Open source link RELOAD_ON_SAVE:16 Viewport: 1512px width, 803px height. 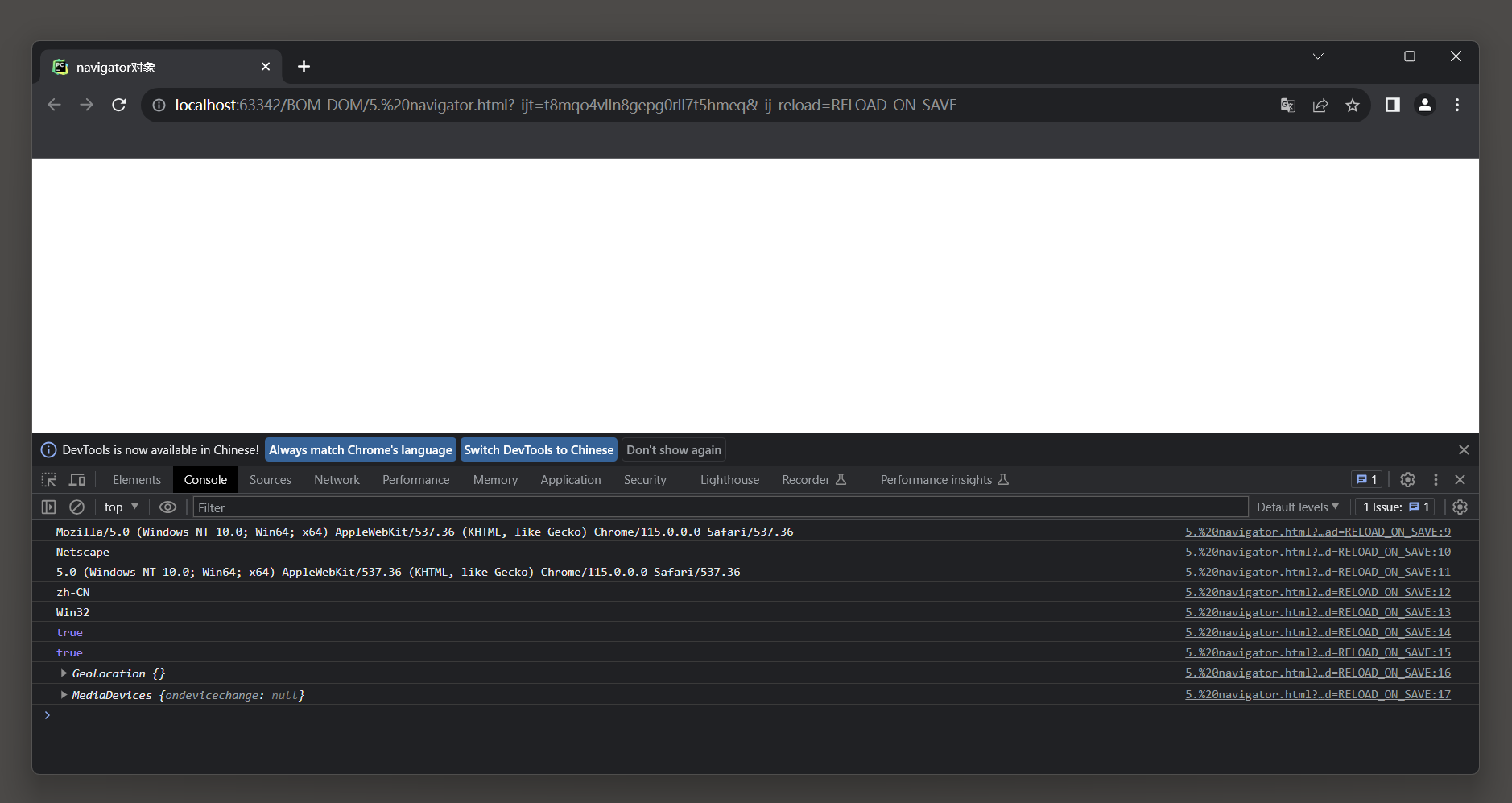(x=1318, y=673)
